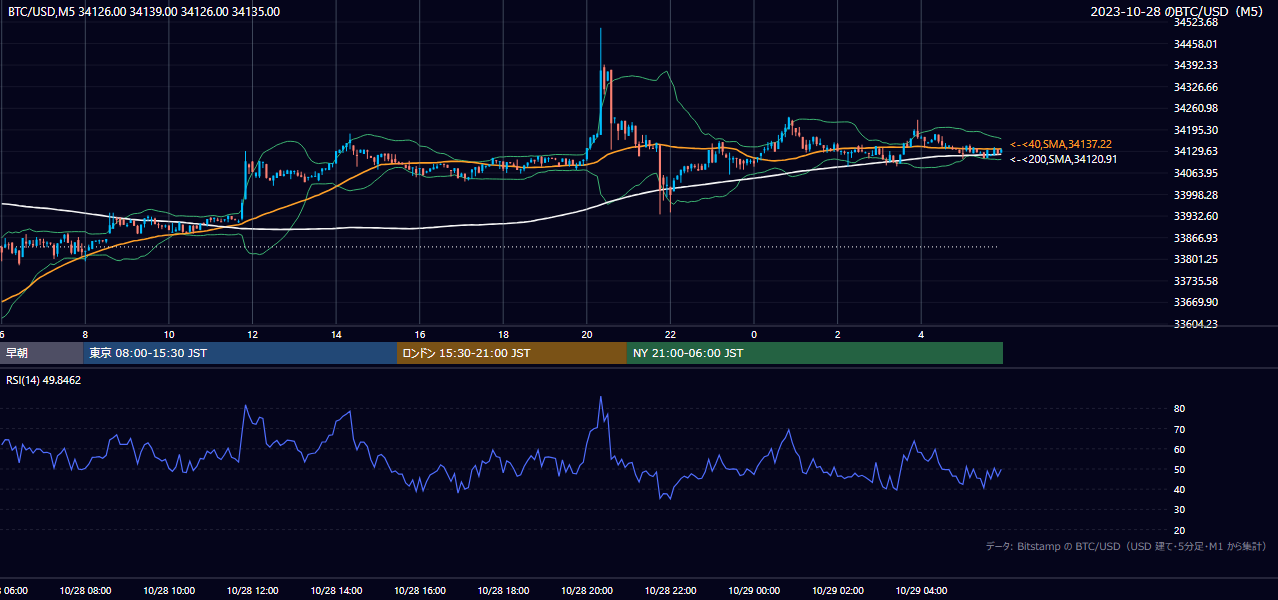Click the '10/28 12:00' bottom time label
Viewport: 1278px width, 600px height.
[x=252, y=590]
